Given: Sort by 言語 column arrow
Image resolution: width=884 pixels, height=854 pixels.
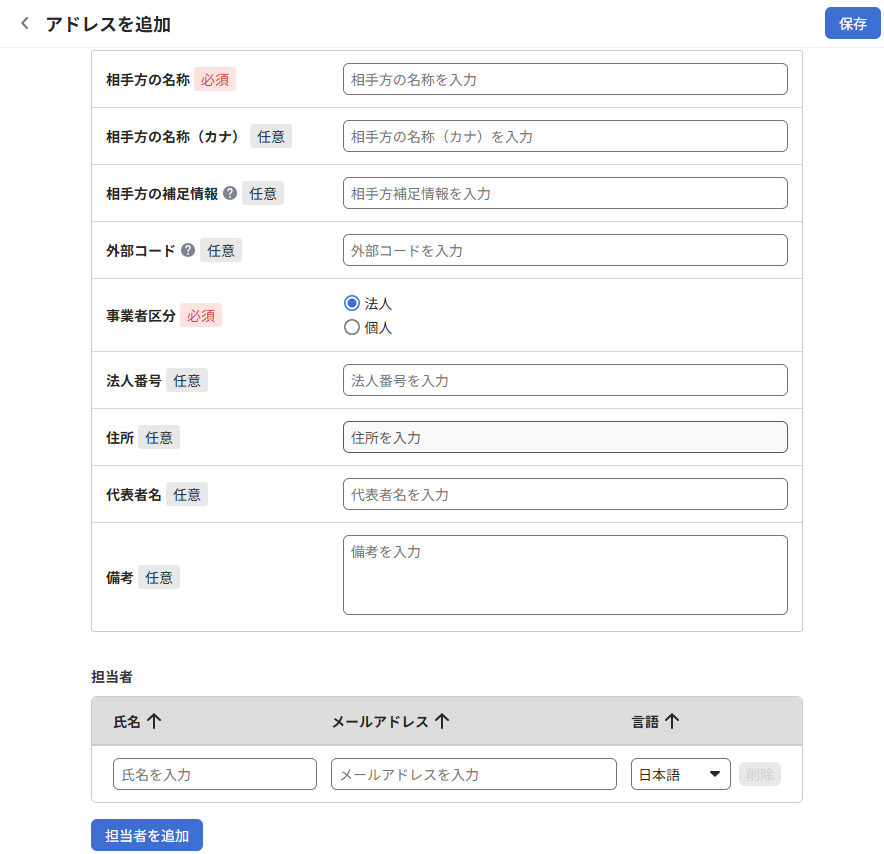Looking at the screenshot, I should pyautogui.click(x=672, y=721).
